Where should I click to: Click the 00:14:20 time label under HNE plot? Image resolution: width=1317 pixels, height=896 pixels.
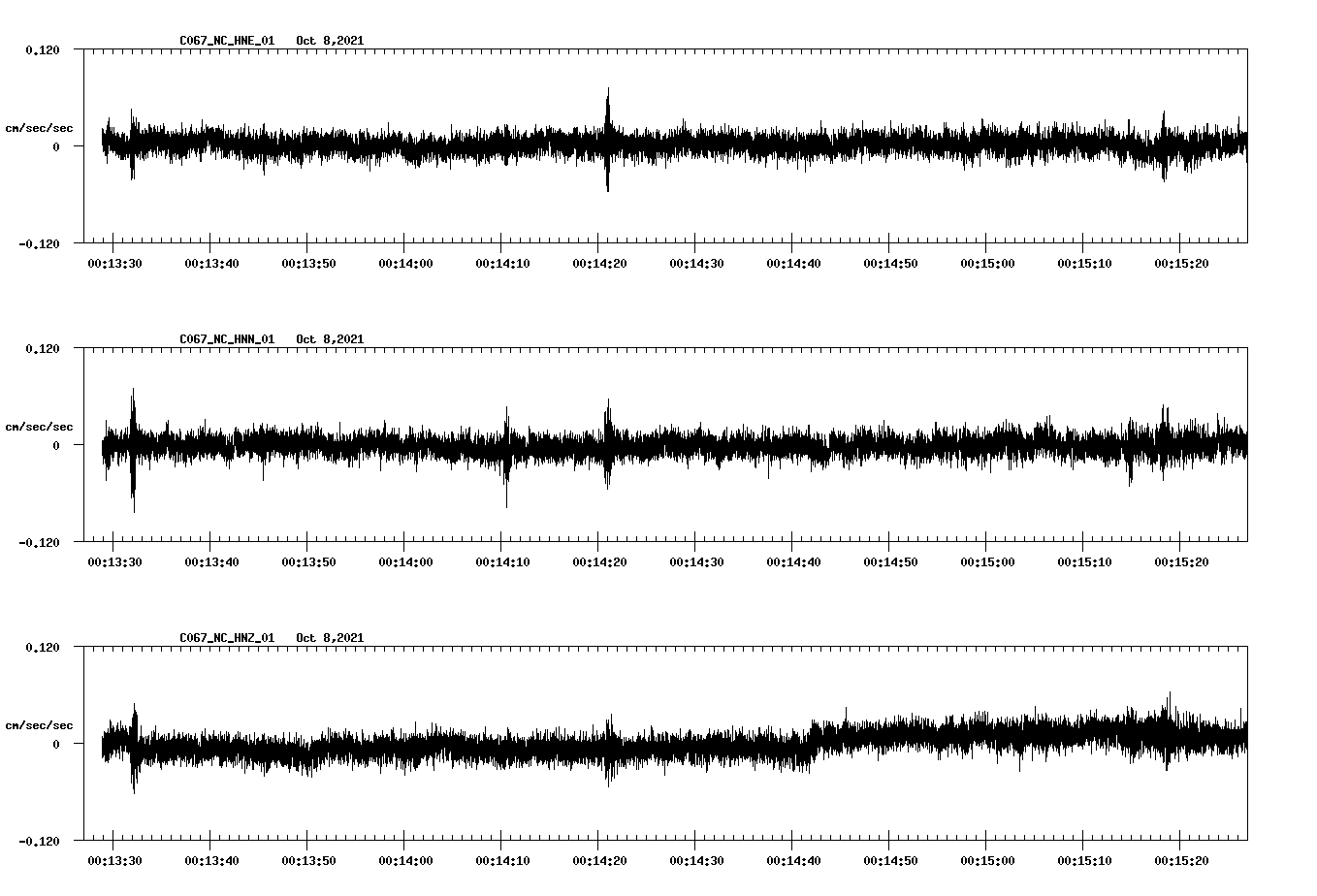tap(599, 264)
